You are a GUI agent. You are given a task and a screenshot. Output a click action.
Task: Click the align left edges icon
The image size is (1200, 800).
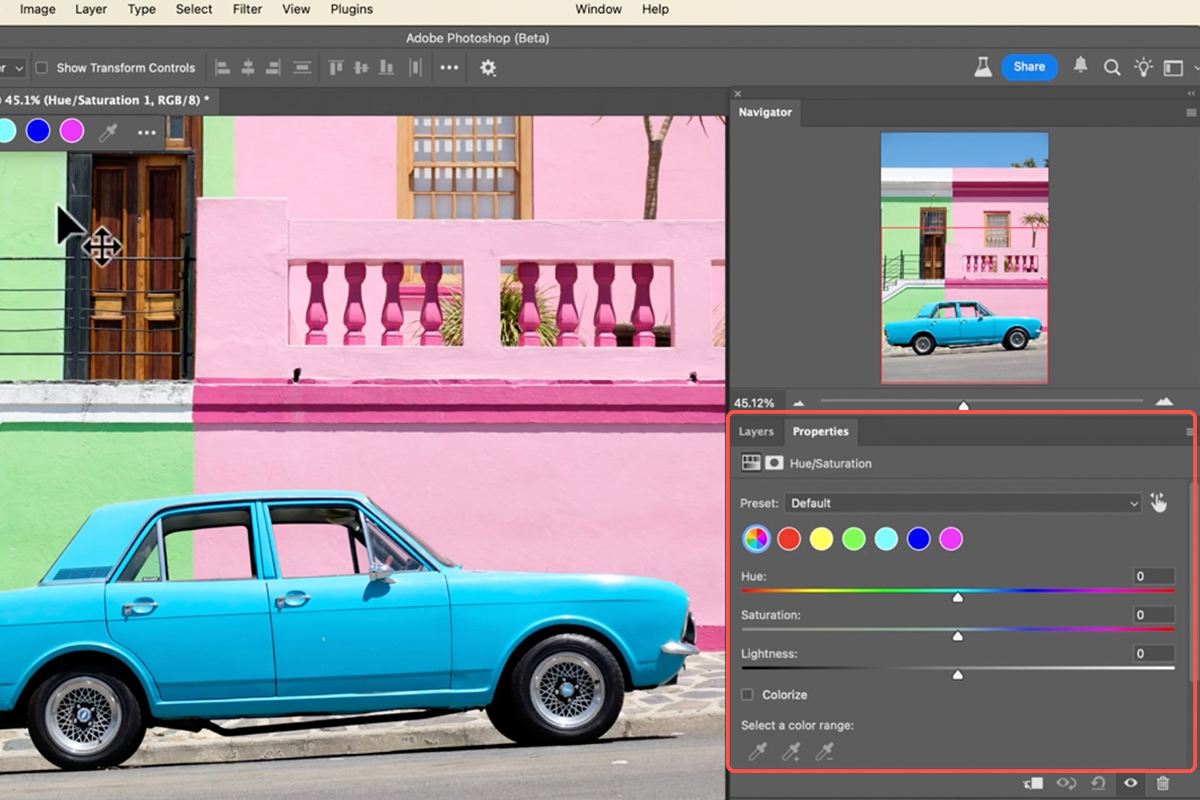(x=223, y=67)
